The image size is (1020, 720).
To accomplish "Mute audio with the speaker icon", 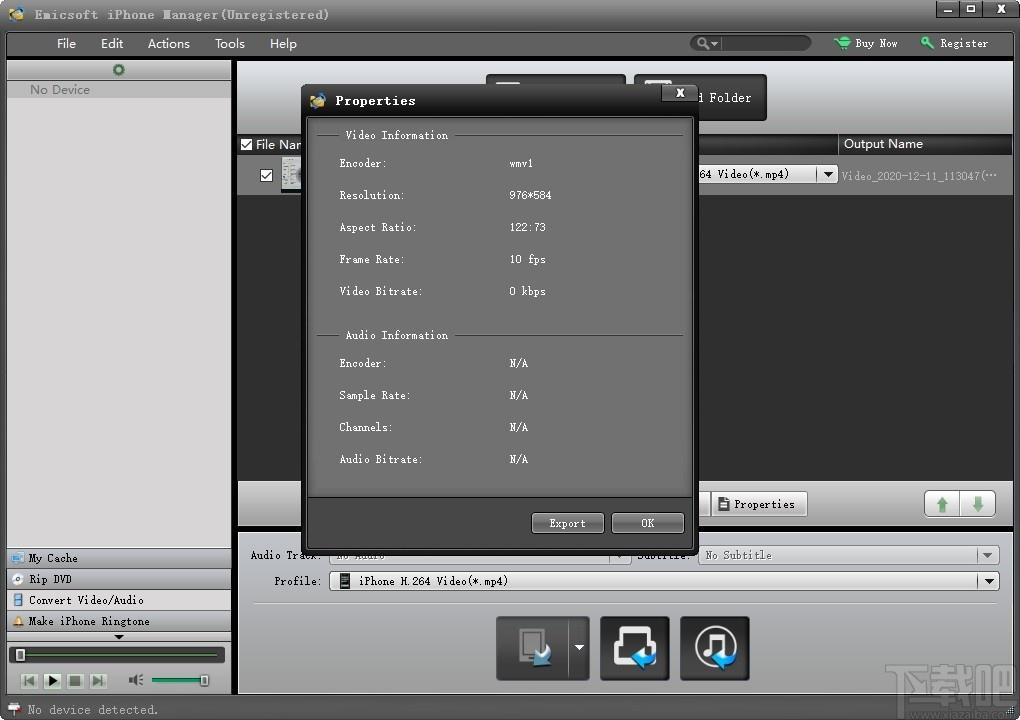I will pyautogui.click(x=135, y=680).
